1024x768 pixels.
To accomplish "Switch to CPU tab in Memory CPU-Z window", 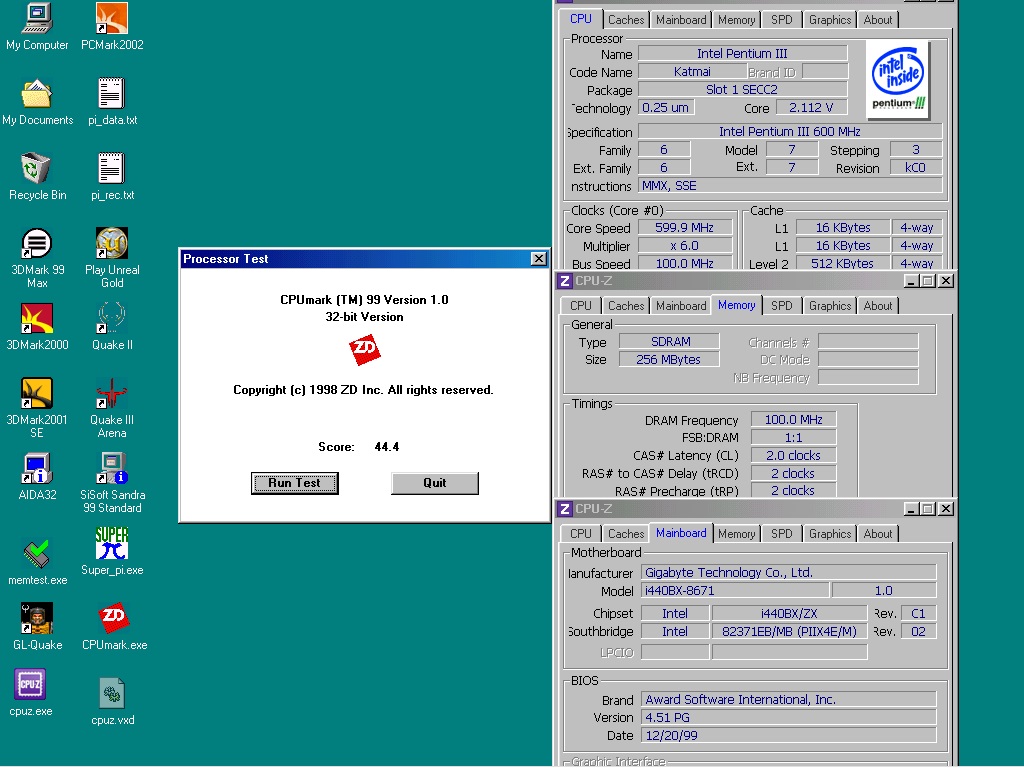I will tap(581, 306).
